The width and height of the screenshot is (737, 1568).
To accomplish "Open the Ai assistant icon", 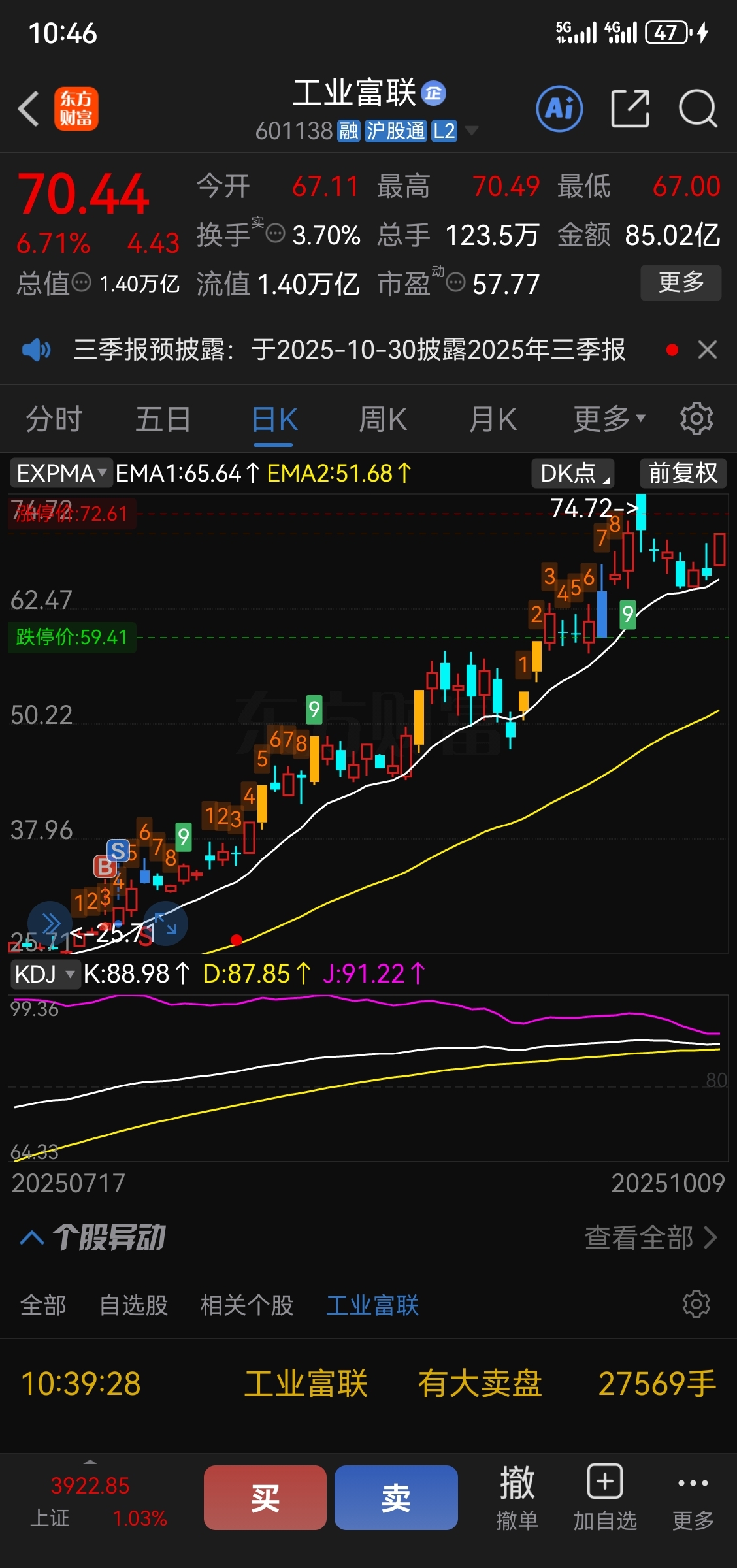I will pos(559,108).
